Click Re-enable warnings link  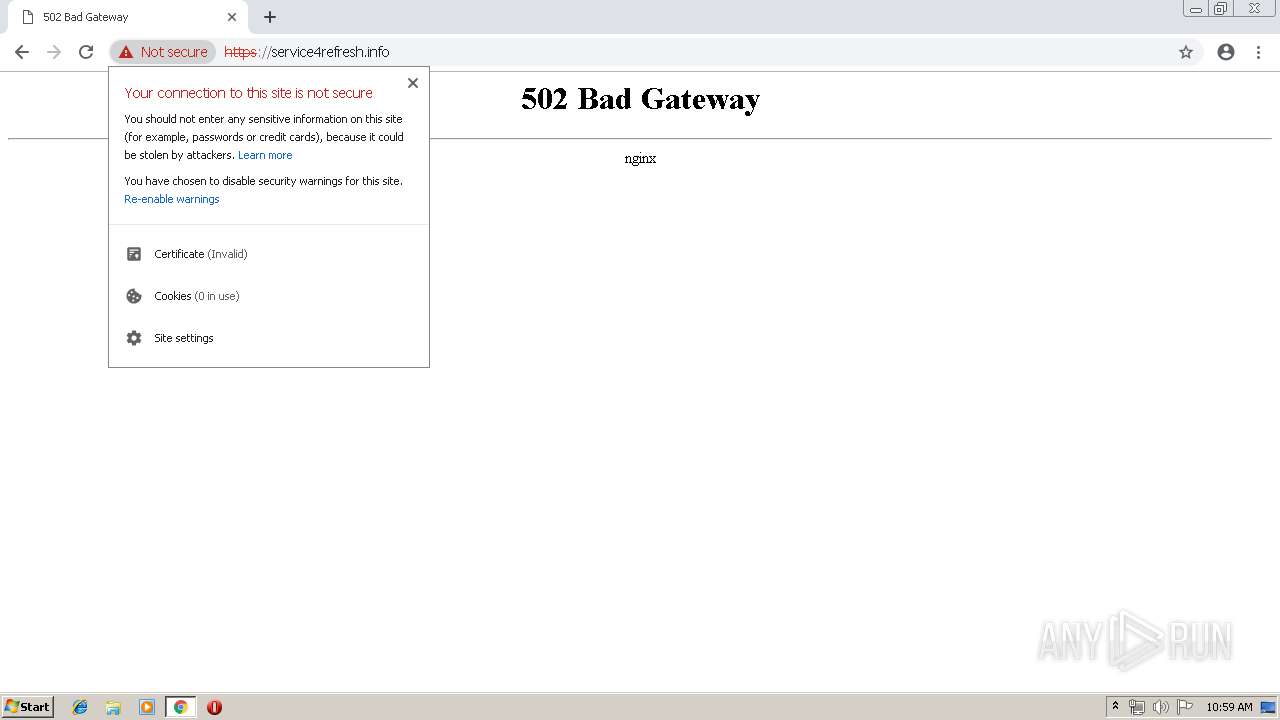click(172, 199)
